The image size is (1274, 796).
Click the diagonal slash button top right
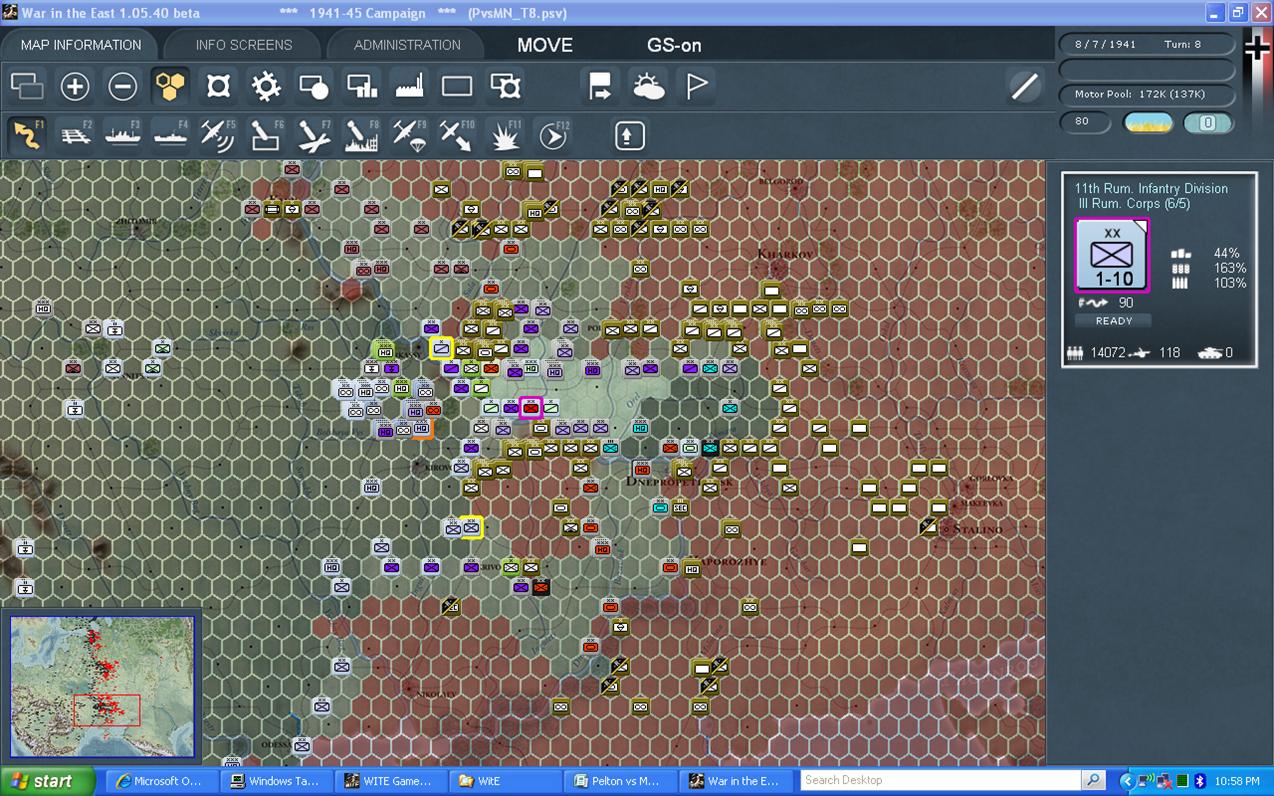[1025, 86]
